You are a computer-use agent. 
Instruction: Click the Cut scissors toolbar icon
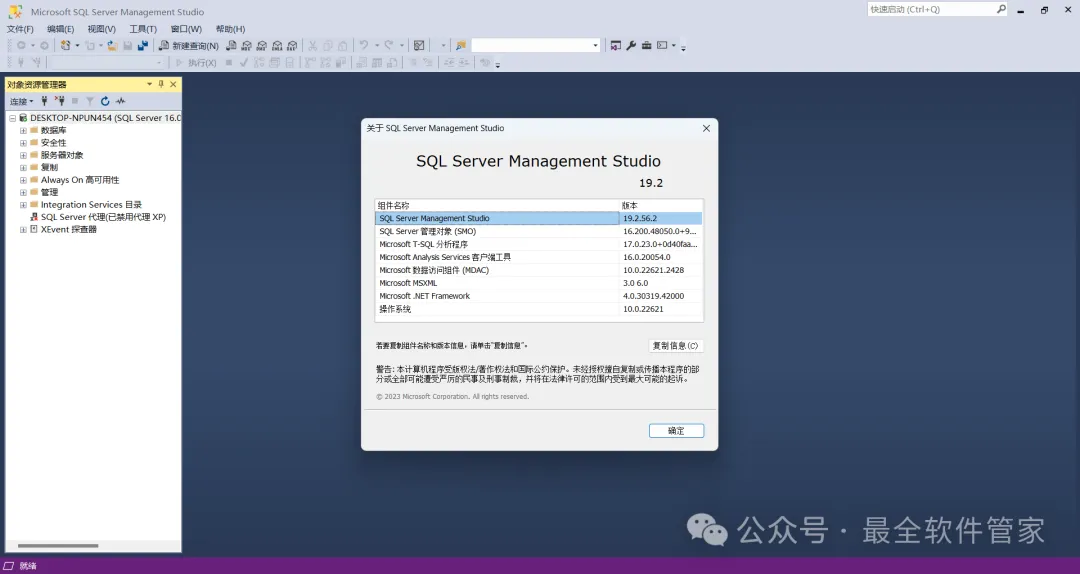pos(312,45)
